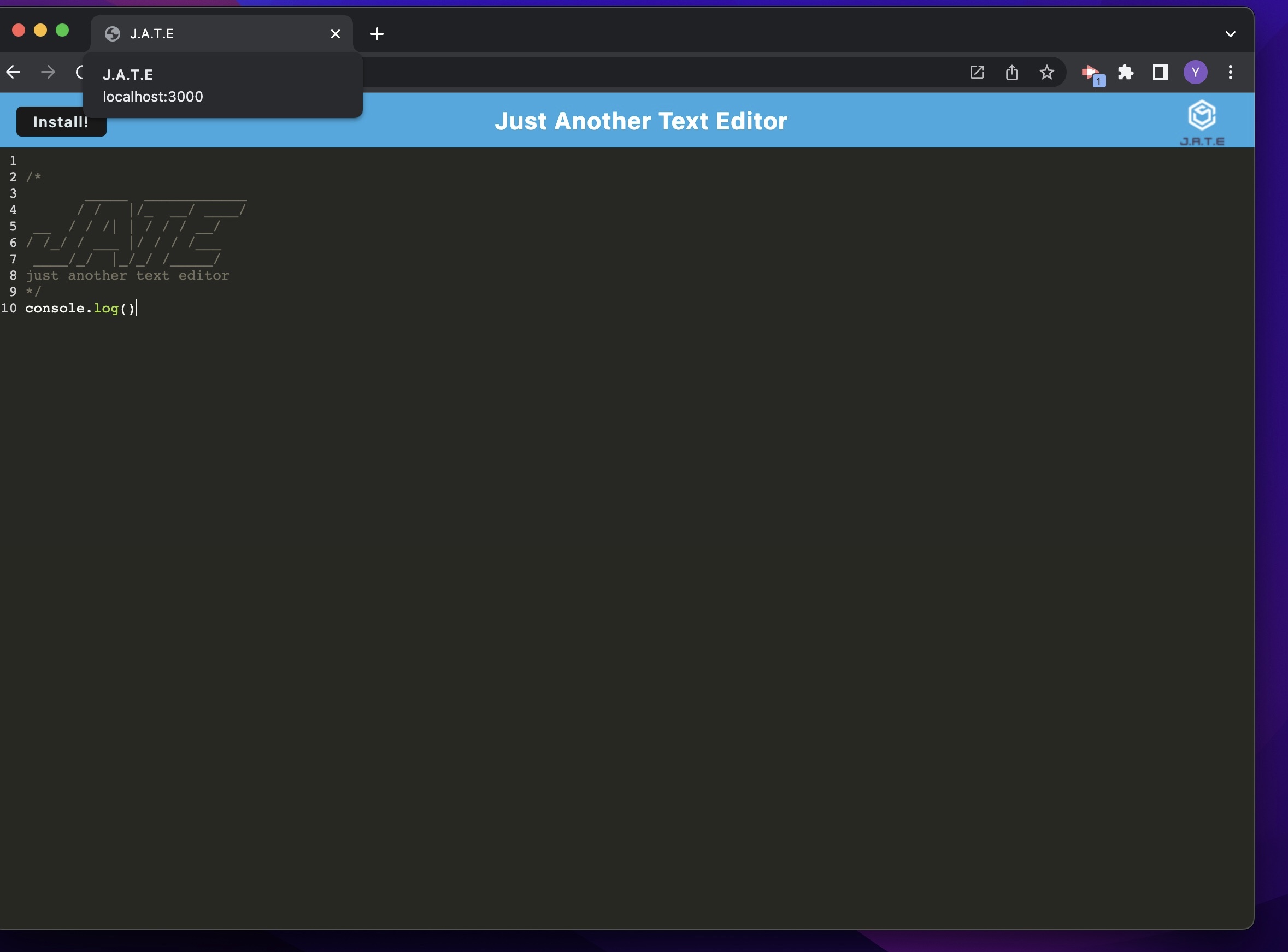Open the red extension with badge

(1091, 73)
